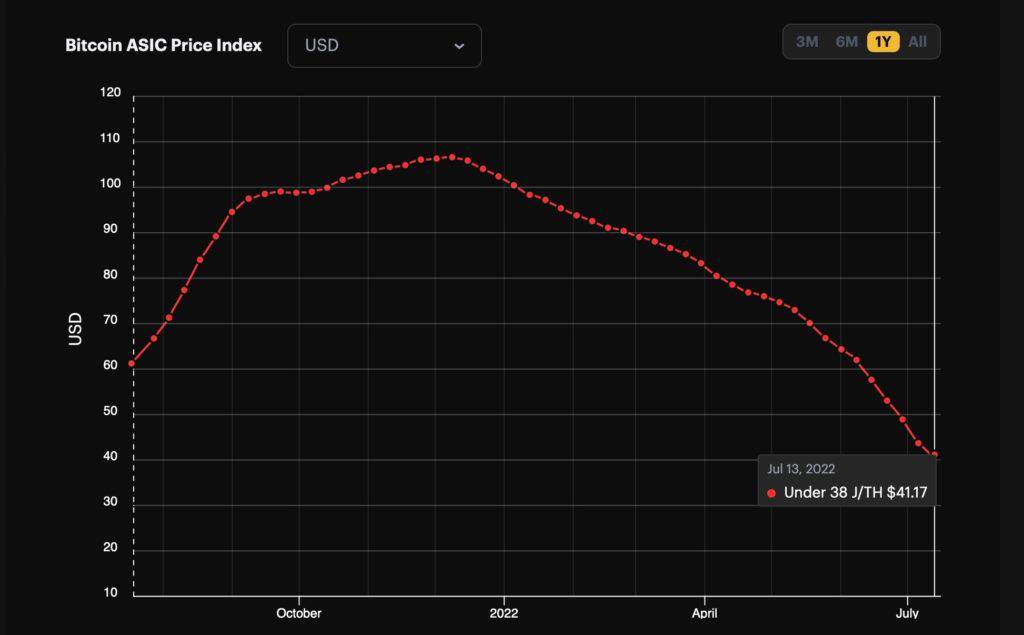Click the highlighted 1Y range button
This screenshot has height=635, width=1024.
click(883, 42)
